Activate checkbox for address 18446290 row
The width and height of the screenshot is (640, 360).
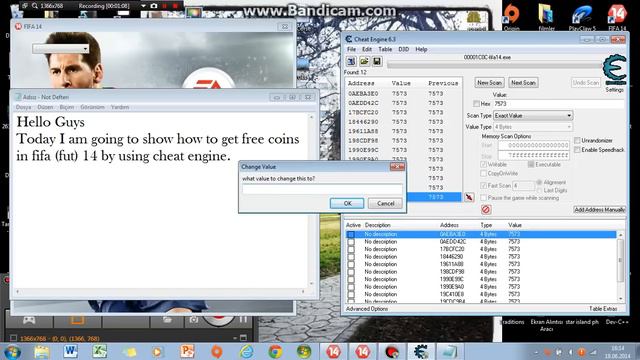pyautogui.click(x=351, y=257)
